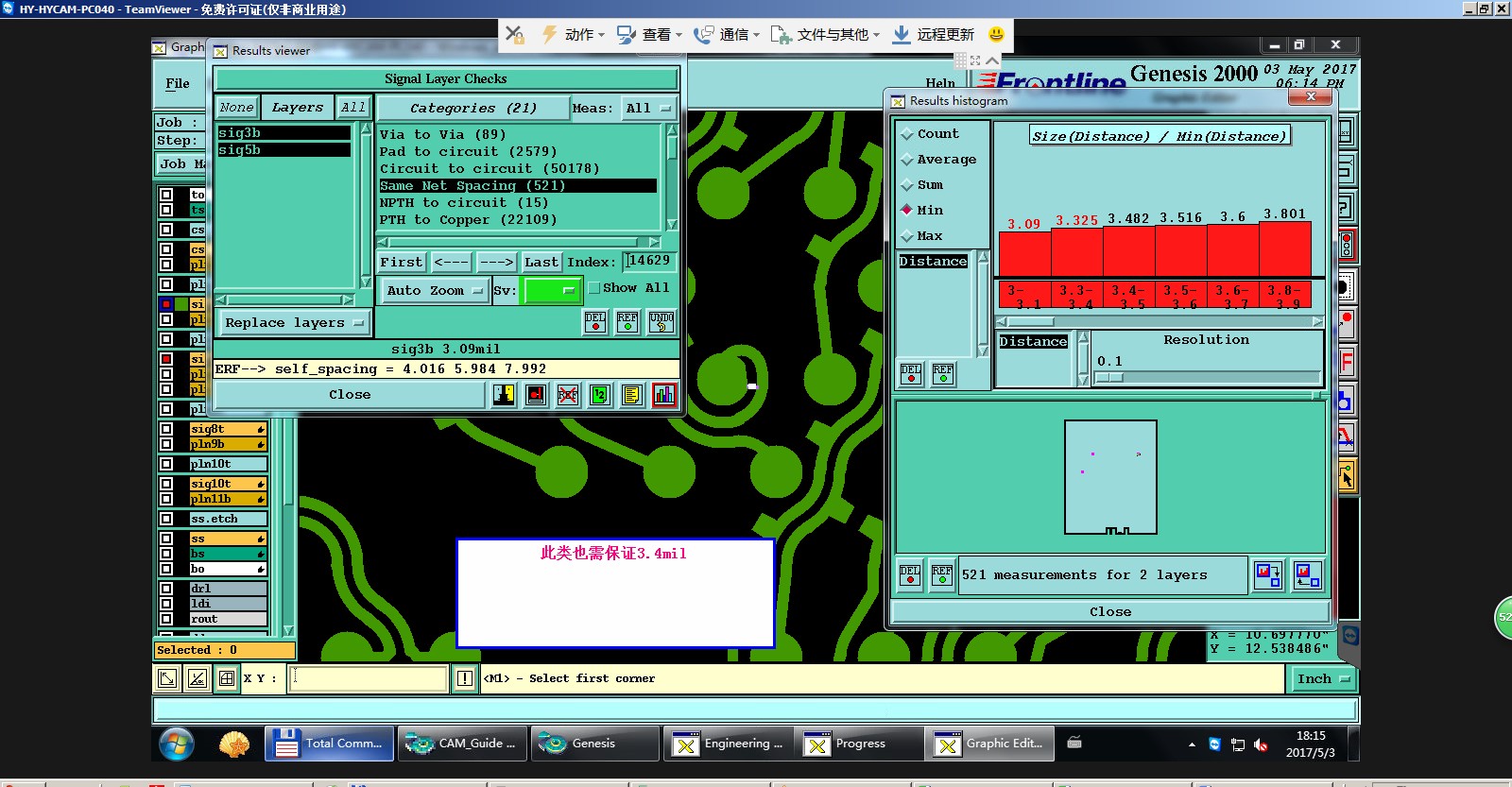Open green Sv dropdown
This screenshot has width=1512, height=787.
(x=552, y=290)
